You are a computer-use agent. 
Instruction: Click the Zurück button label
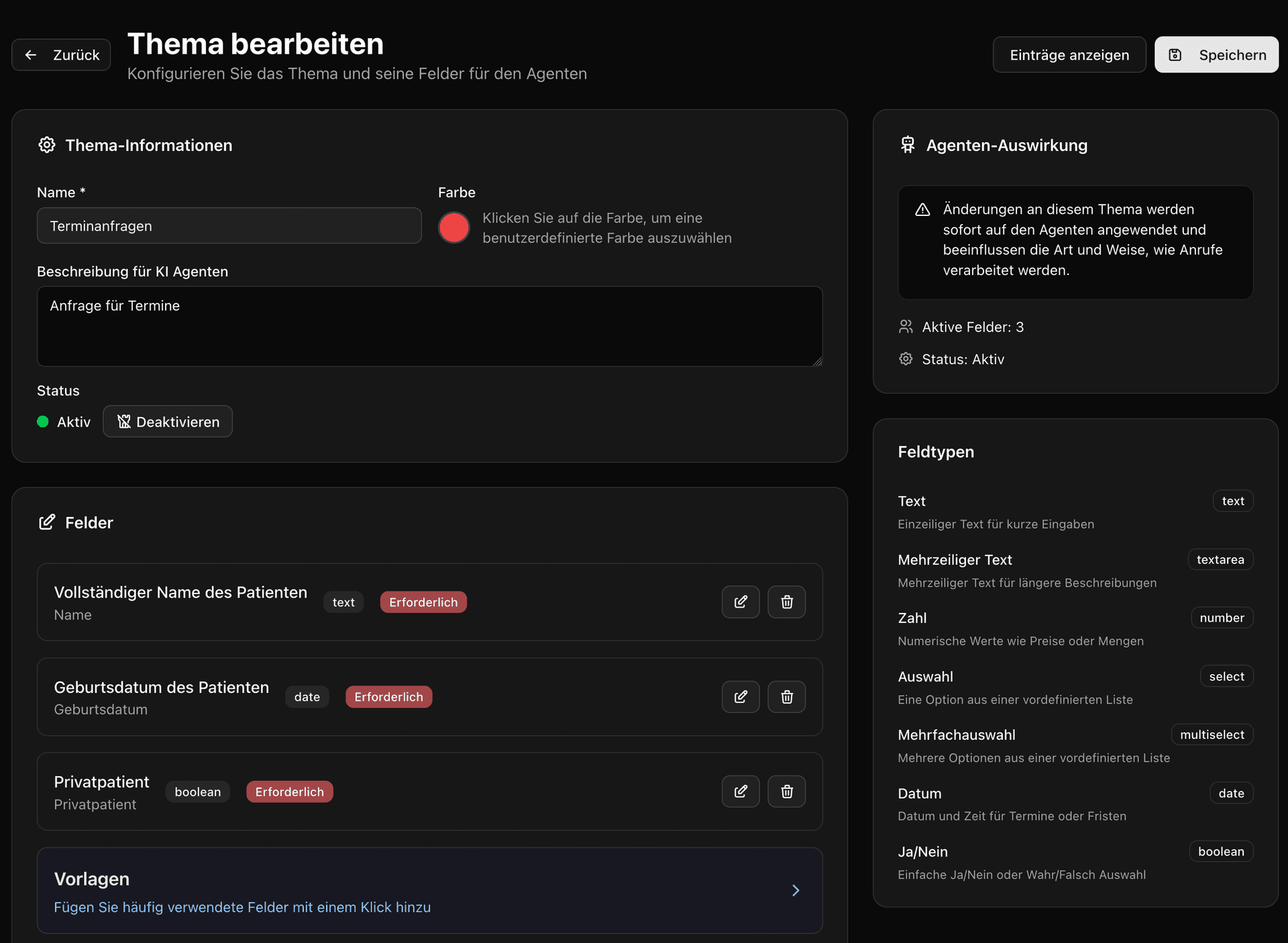pos(76,55)
